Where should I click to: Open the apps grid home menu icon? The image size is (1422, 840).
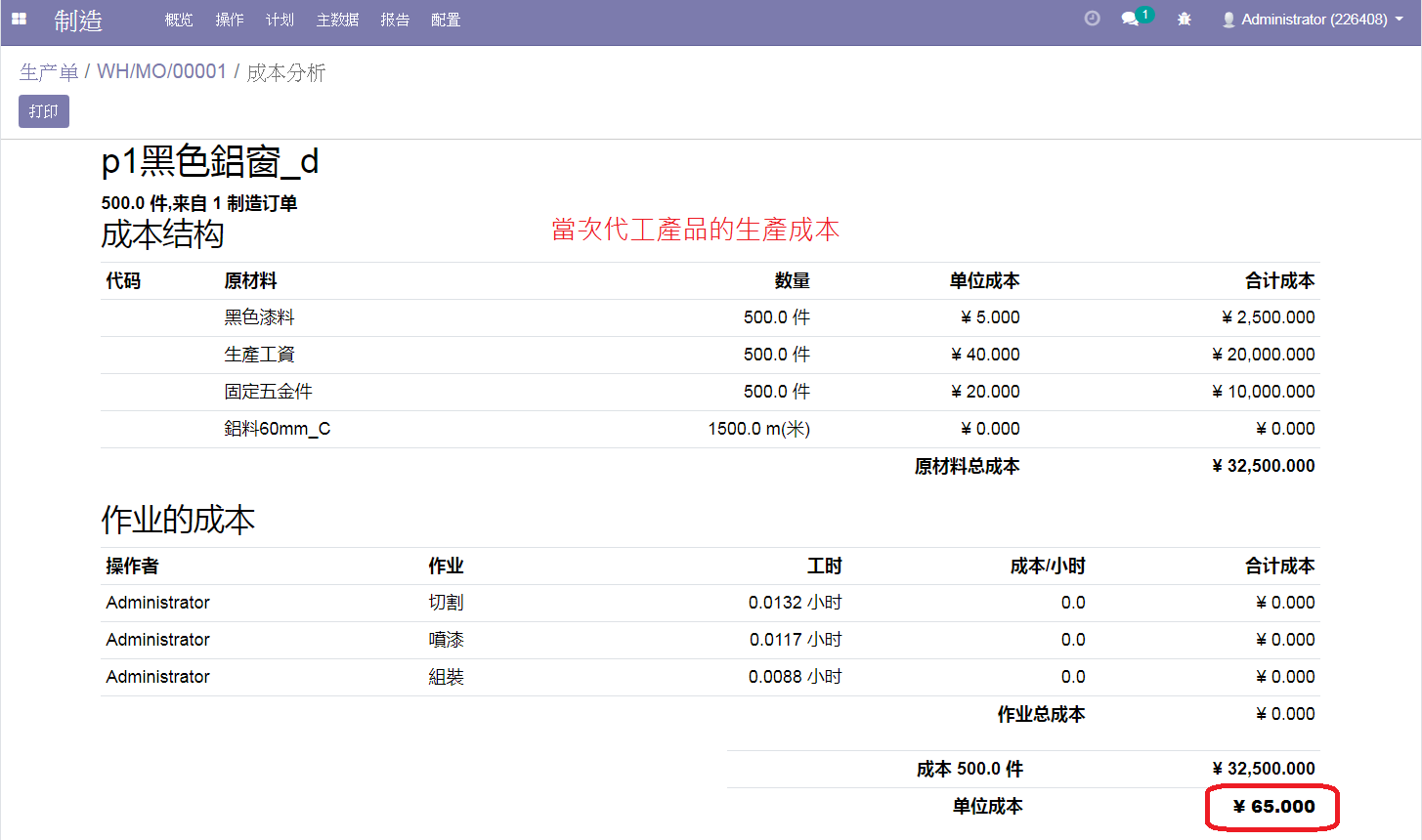coord(19,20)
